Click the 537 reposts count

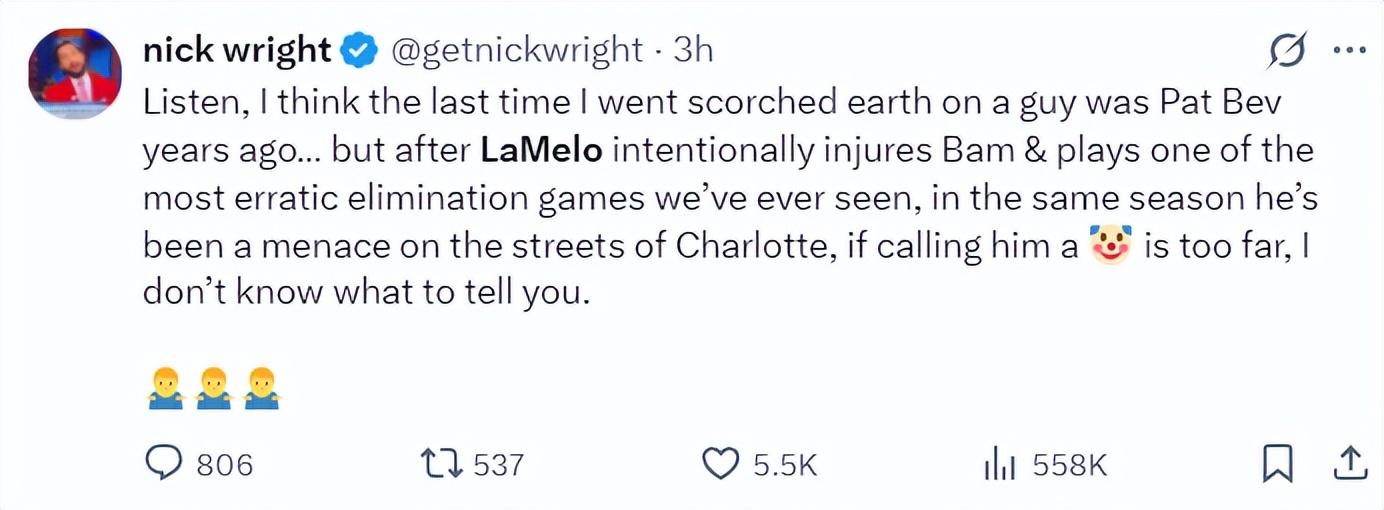point(498,465)
